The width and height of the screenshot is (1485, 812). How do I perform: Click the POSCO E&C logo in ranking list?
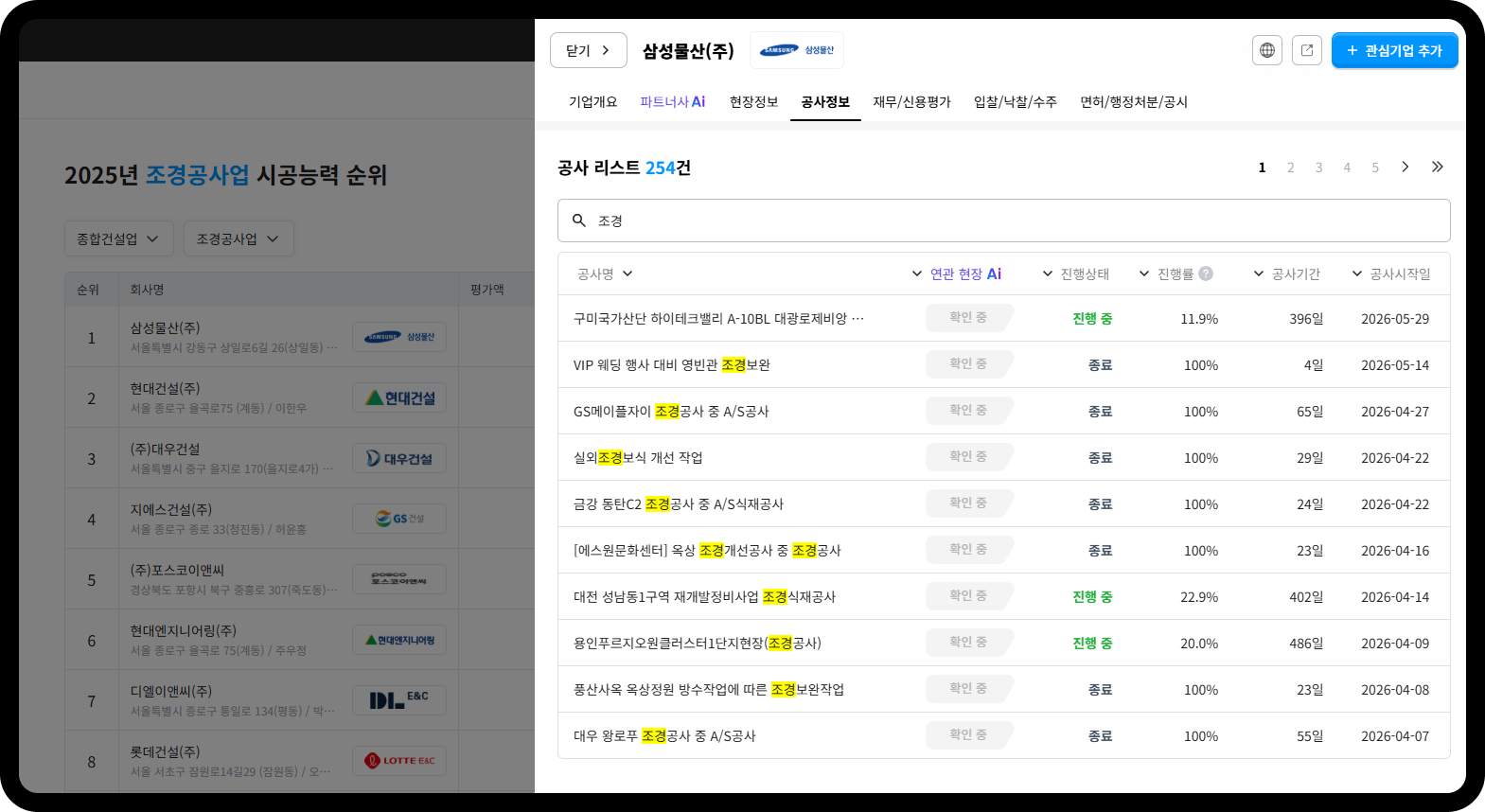399,579
